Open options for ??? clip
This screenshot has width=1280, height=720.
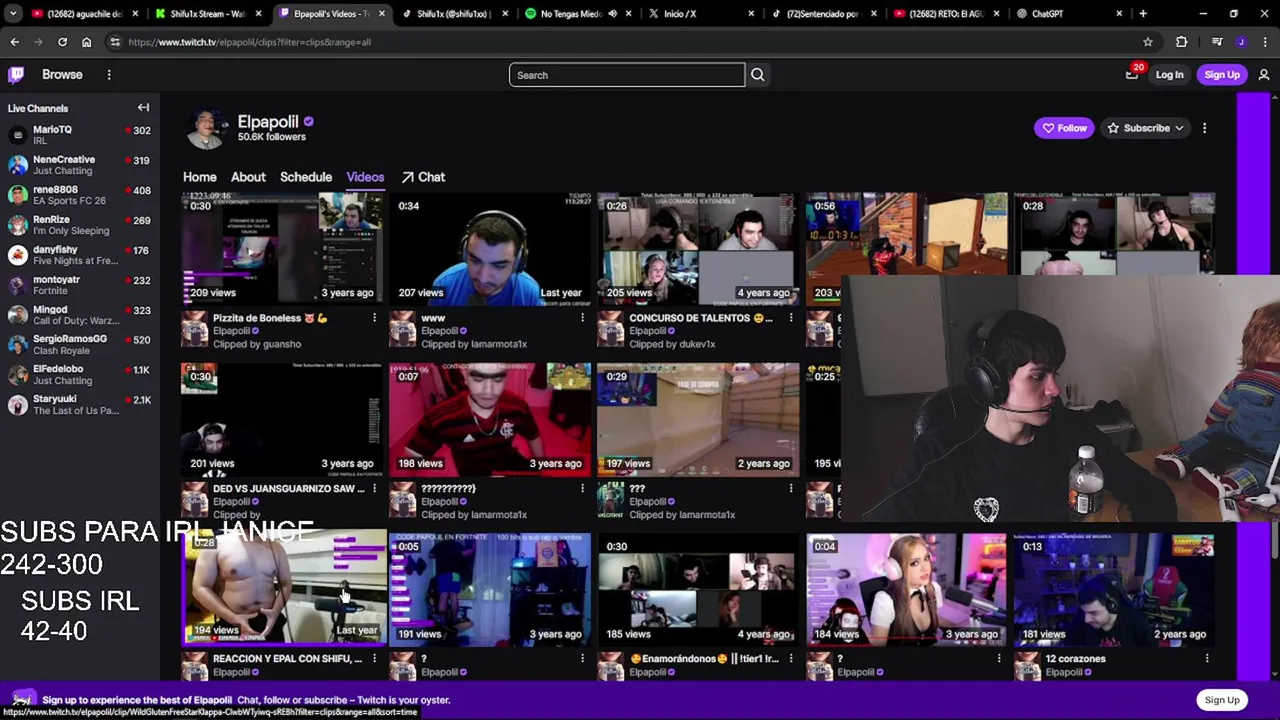[790, 489]
